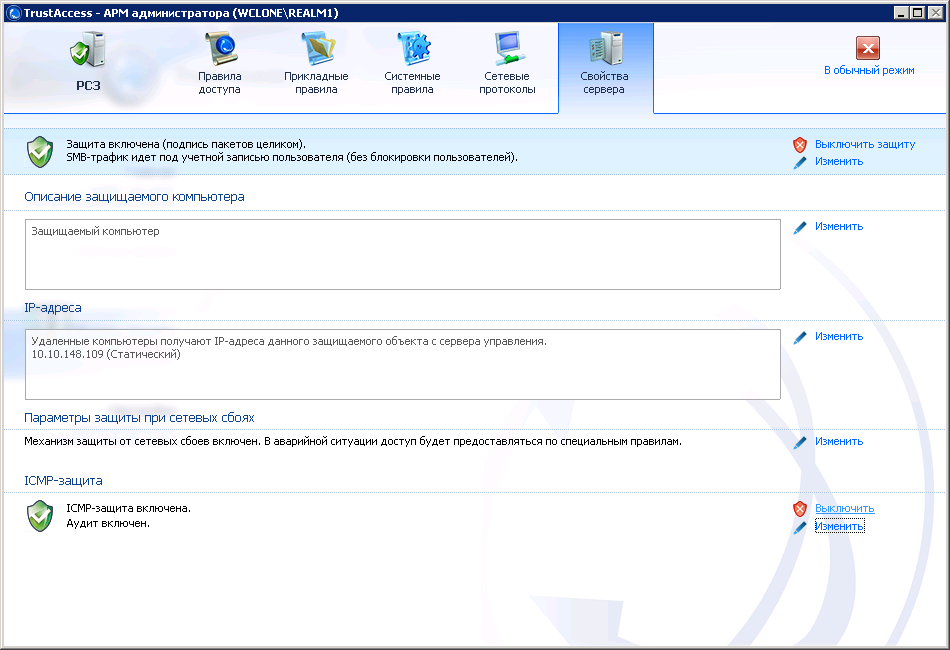Image resolution: width=950 pixels, height=650 pixels.
Task: Click the pencil icon in IP-адреса section
Action: [800, 337]
